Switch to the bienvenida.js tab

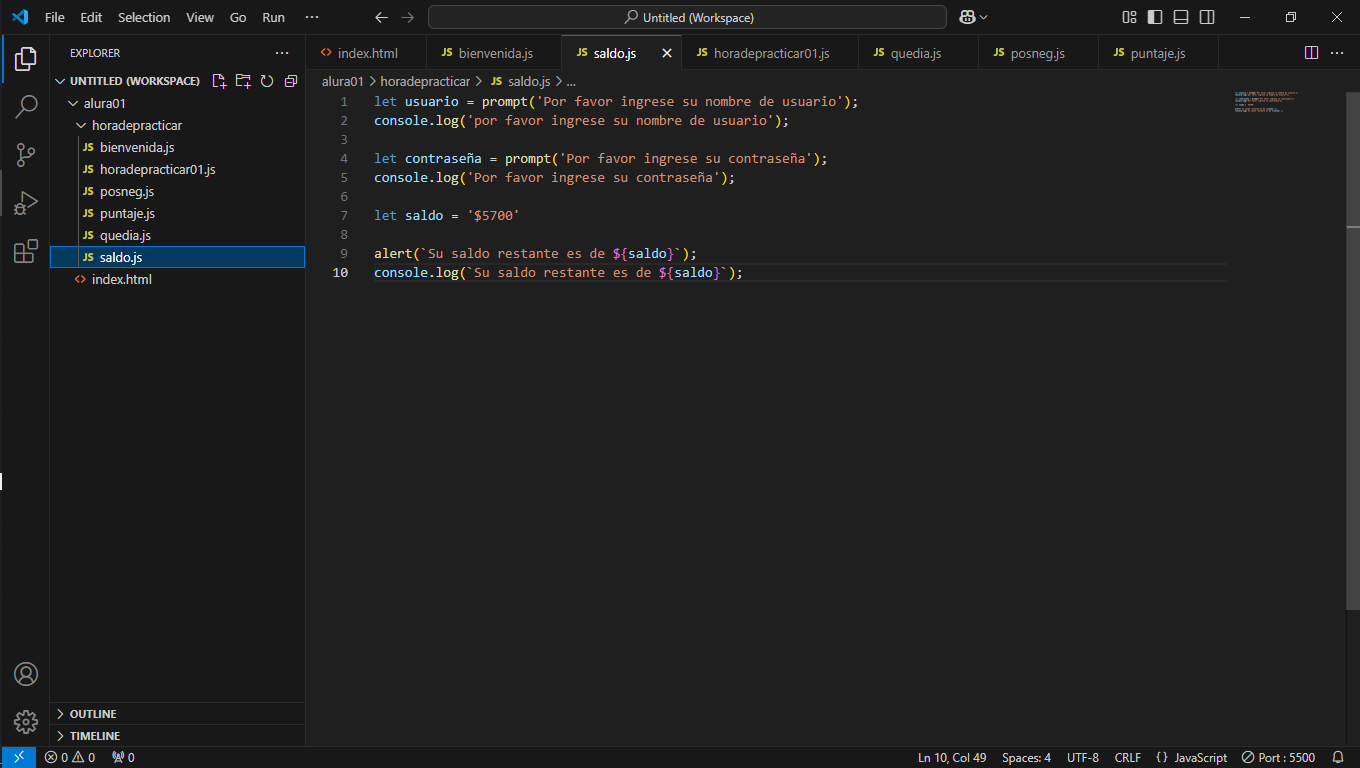495,53
